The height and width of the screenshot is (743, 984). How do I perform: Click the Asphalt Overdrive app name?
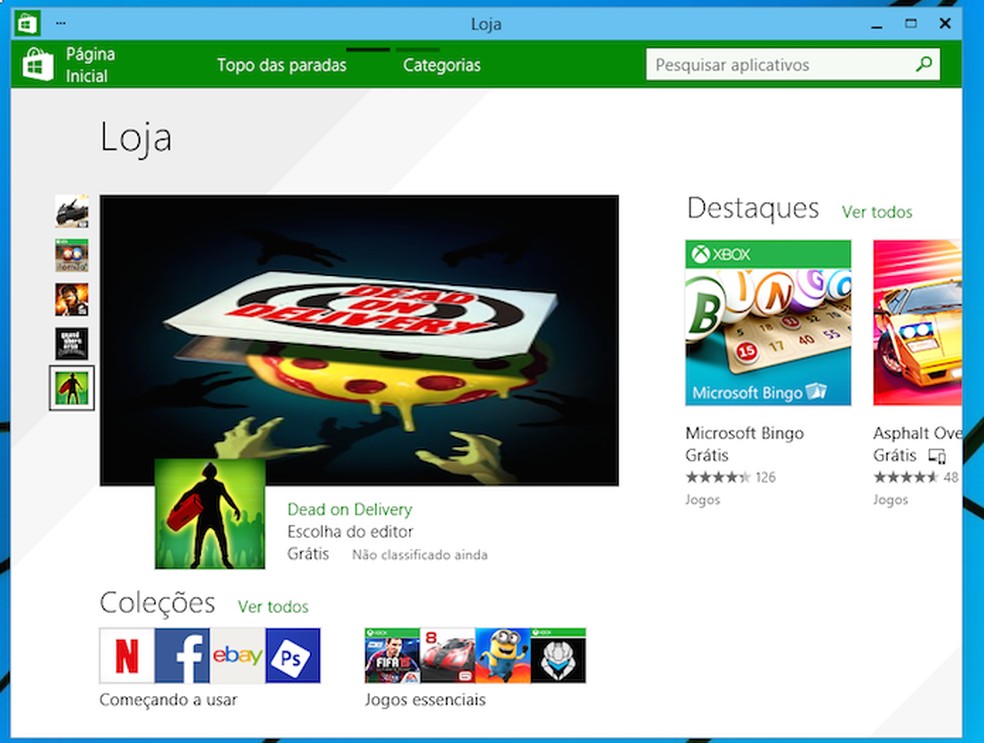[917, 433]
